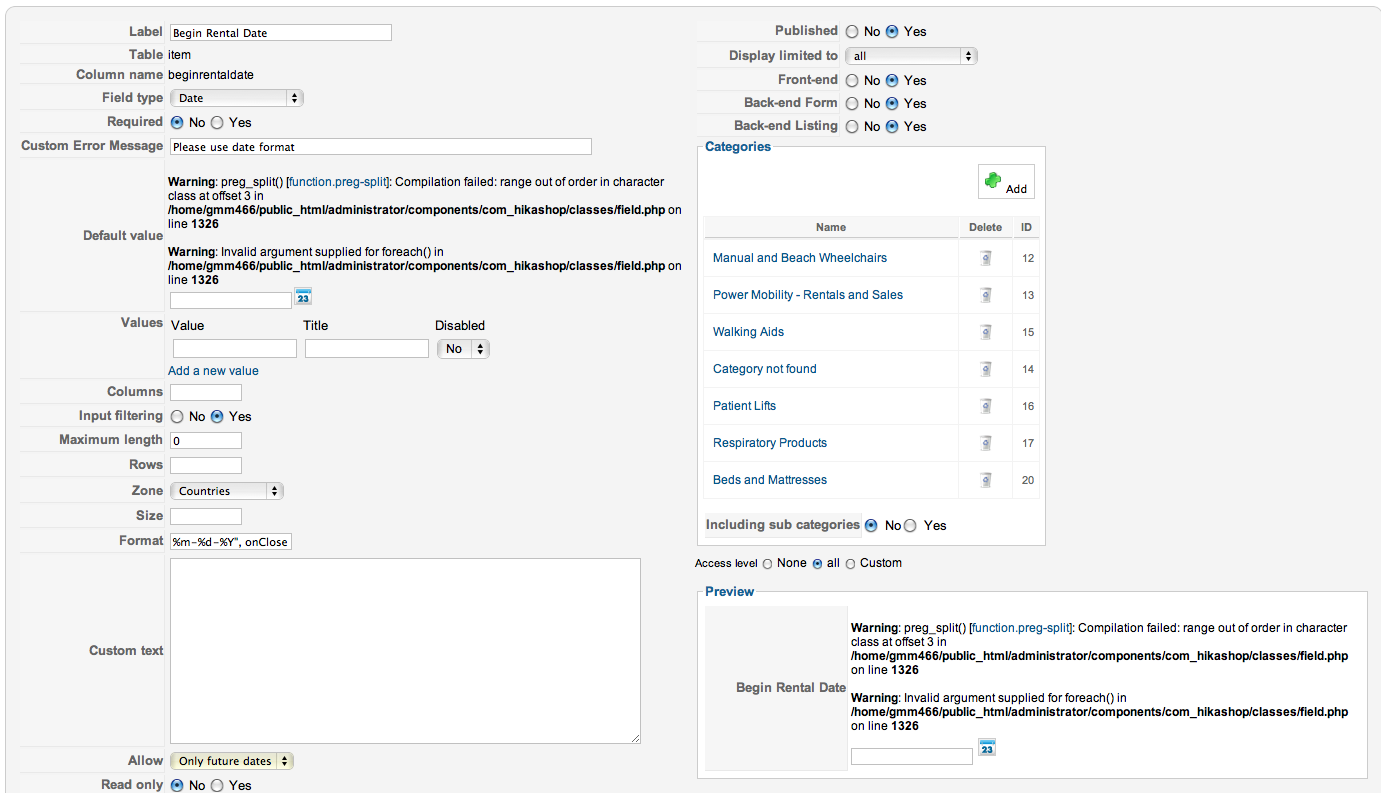1381x793 pixels.
Task: Select Custom access level
Action: click(851, 564)
